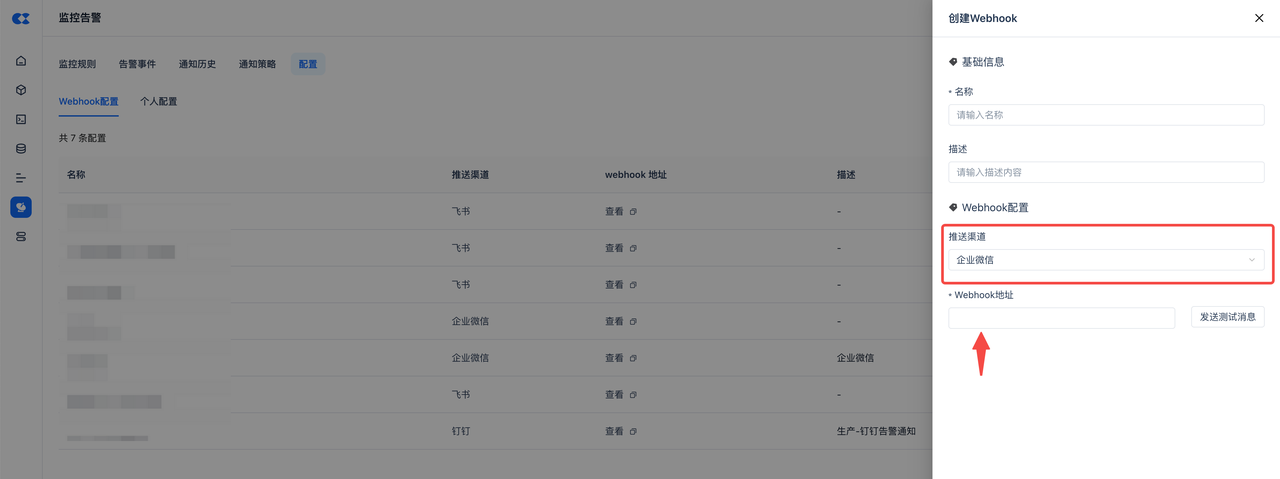
Task: Click copy icon in first 飞书 row
Action: 633,212
